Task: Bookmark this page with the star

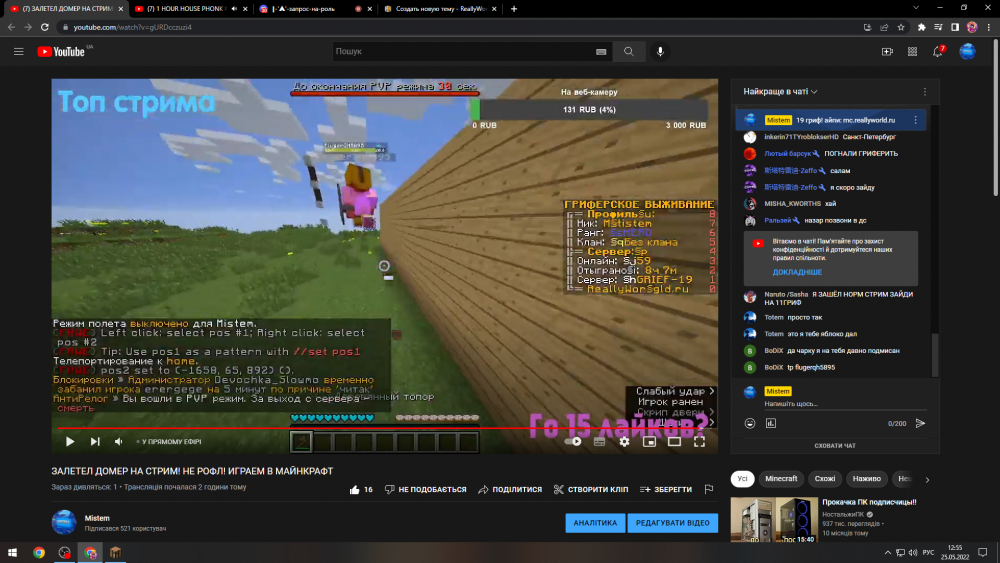Action: (901, 27)
